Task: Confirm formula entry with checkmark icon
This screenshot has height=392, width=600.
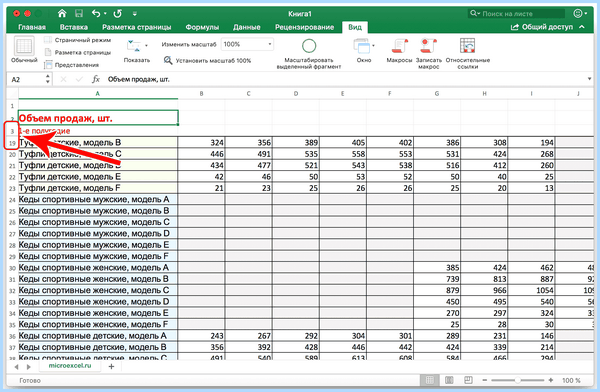Action: 79,79
